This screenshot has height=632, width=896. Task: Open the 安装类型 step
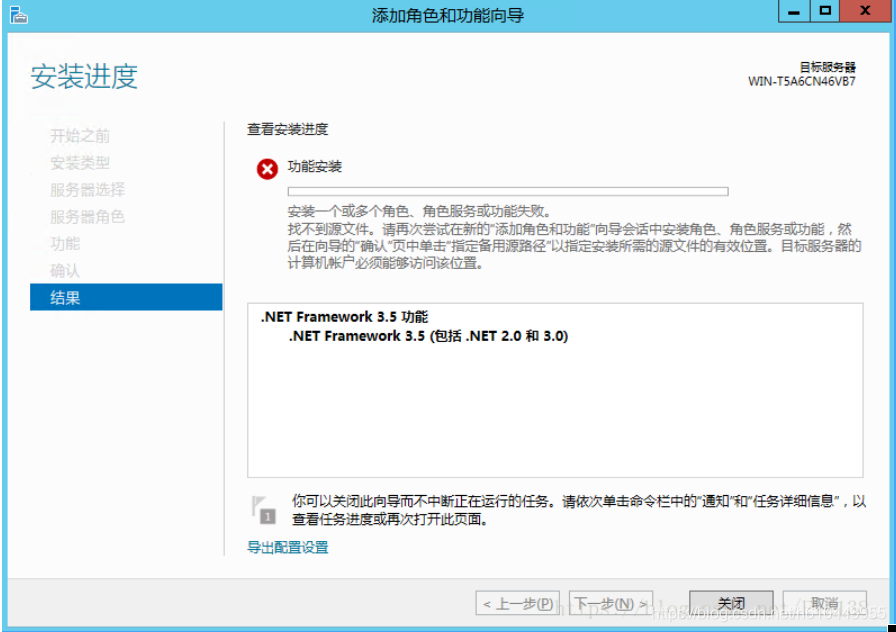pyautogui.click(x=80, y=163)
